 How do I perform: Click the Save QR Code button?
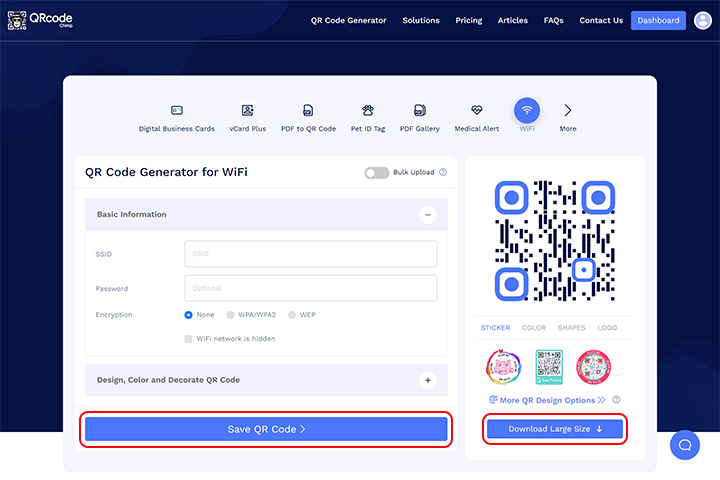(x=266, y=429)
